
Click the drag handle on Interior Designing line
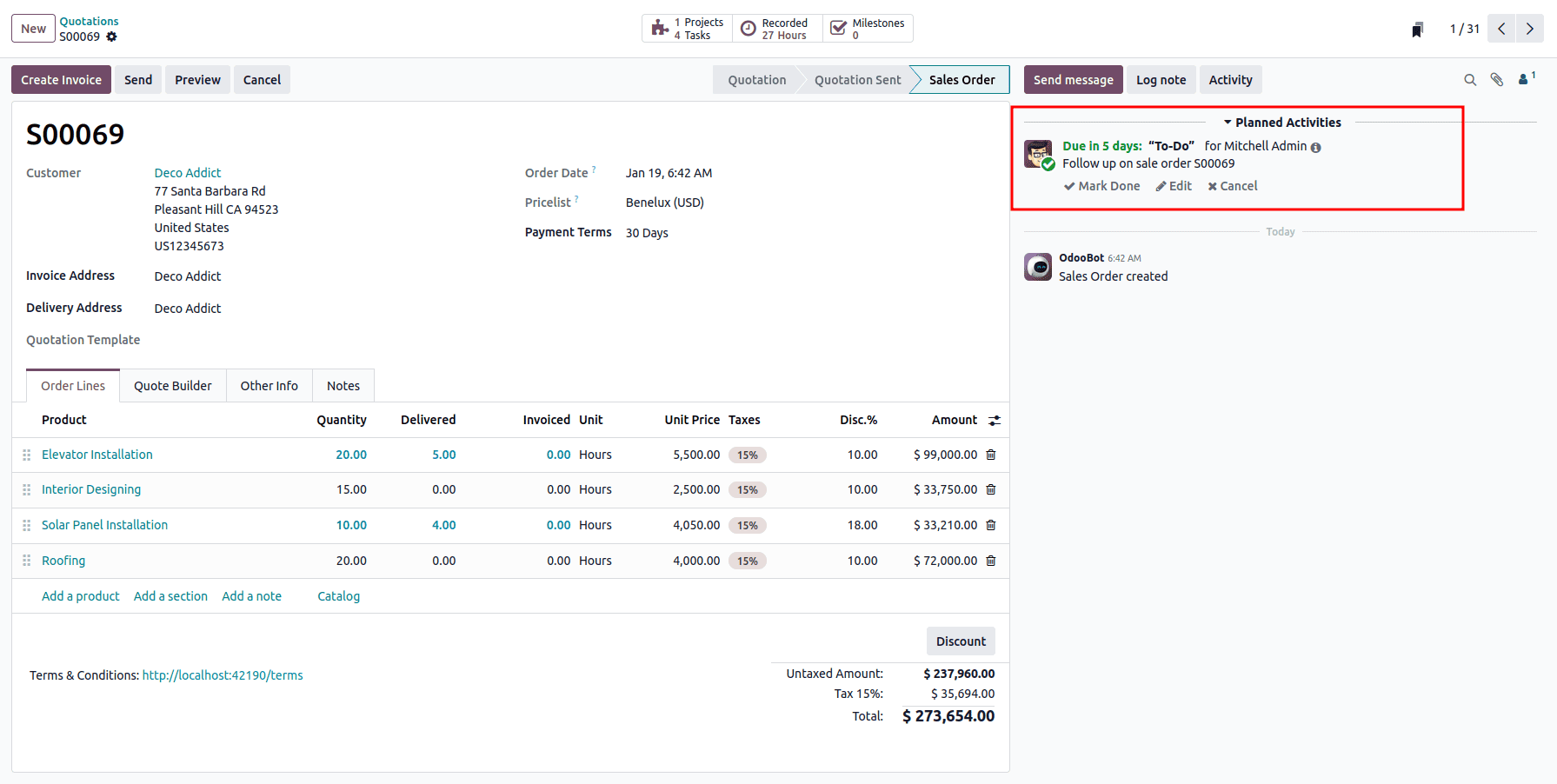26,489
